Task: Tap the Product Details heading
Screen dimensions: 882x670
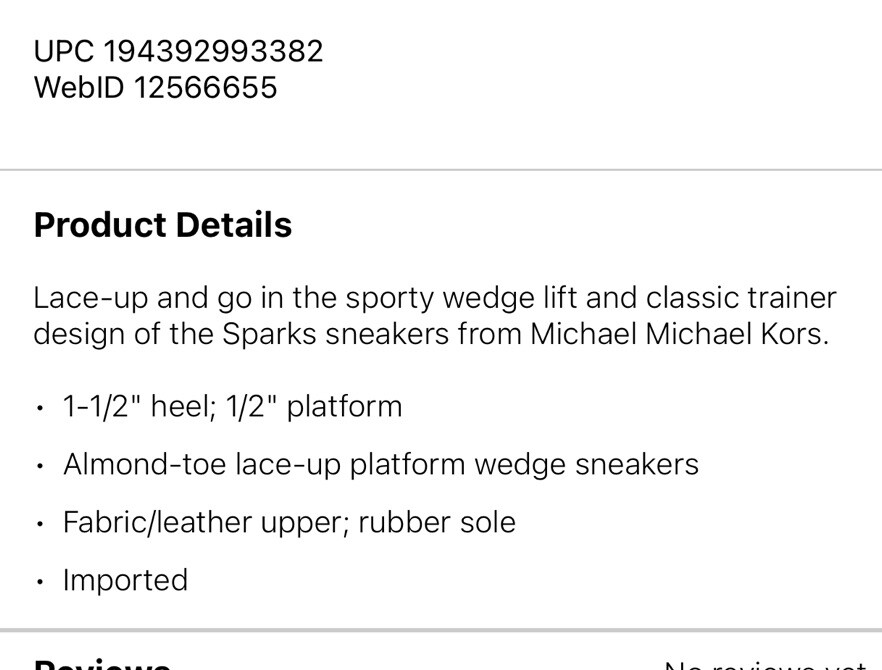Action: 162,225
